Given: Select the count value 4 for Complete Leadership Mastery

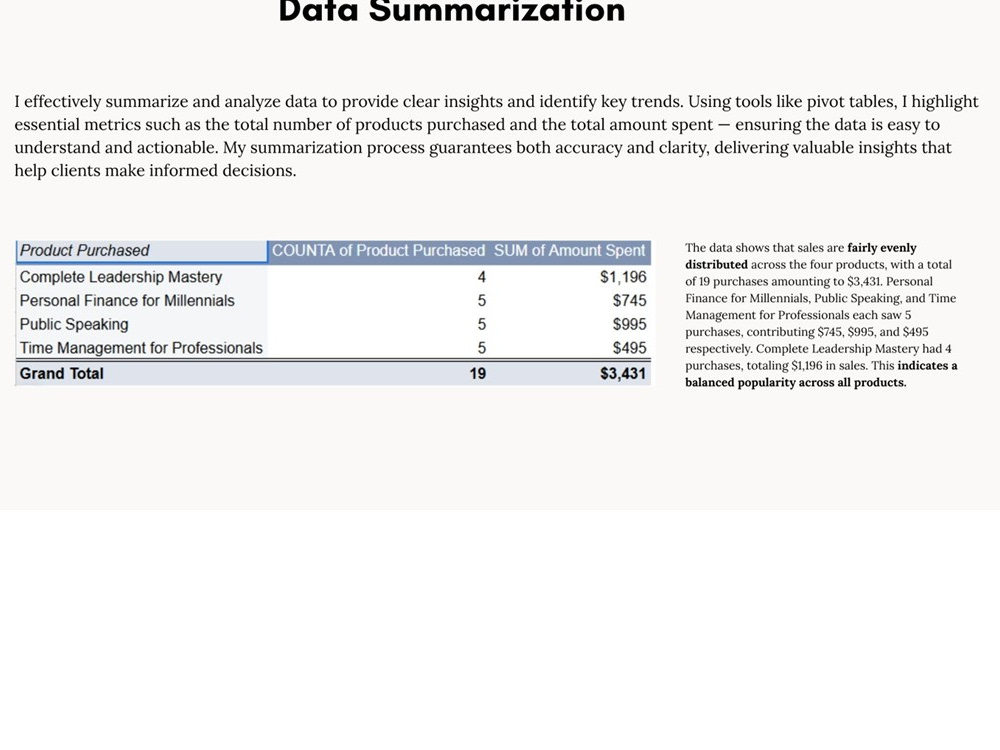Looking at the screenshot, I should click(482, 277).
